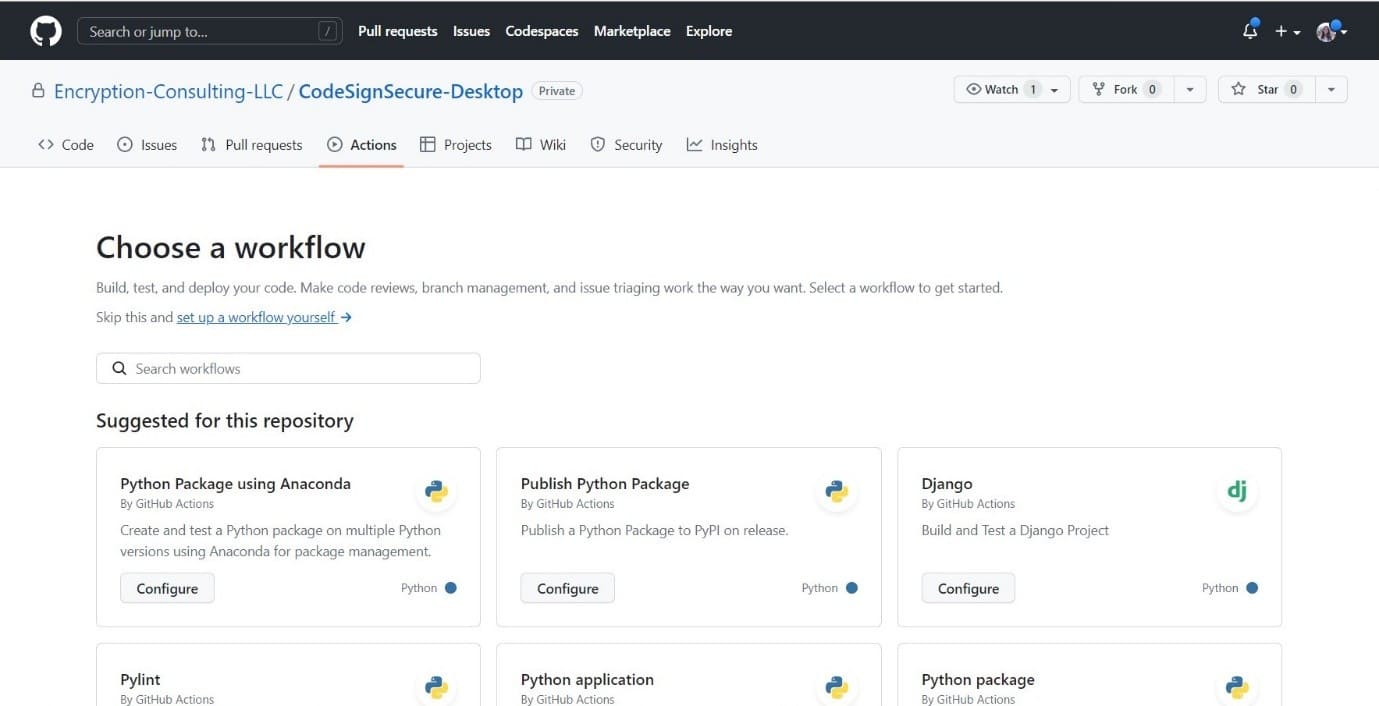Open the Encryption-Consulting-LLC organization link
Viewport: 1379px width, 706px height.
[x=168, y=91]
